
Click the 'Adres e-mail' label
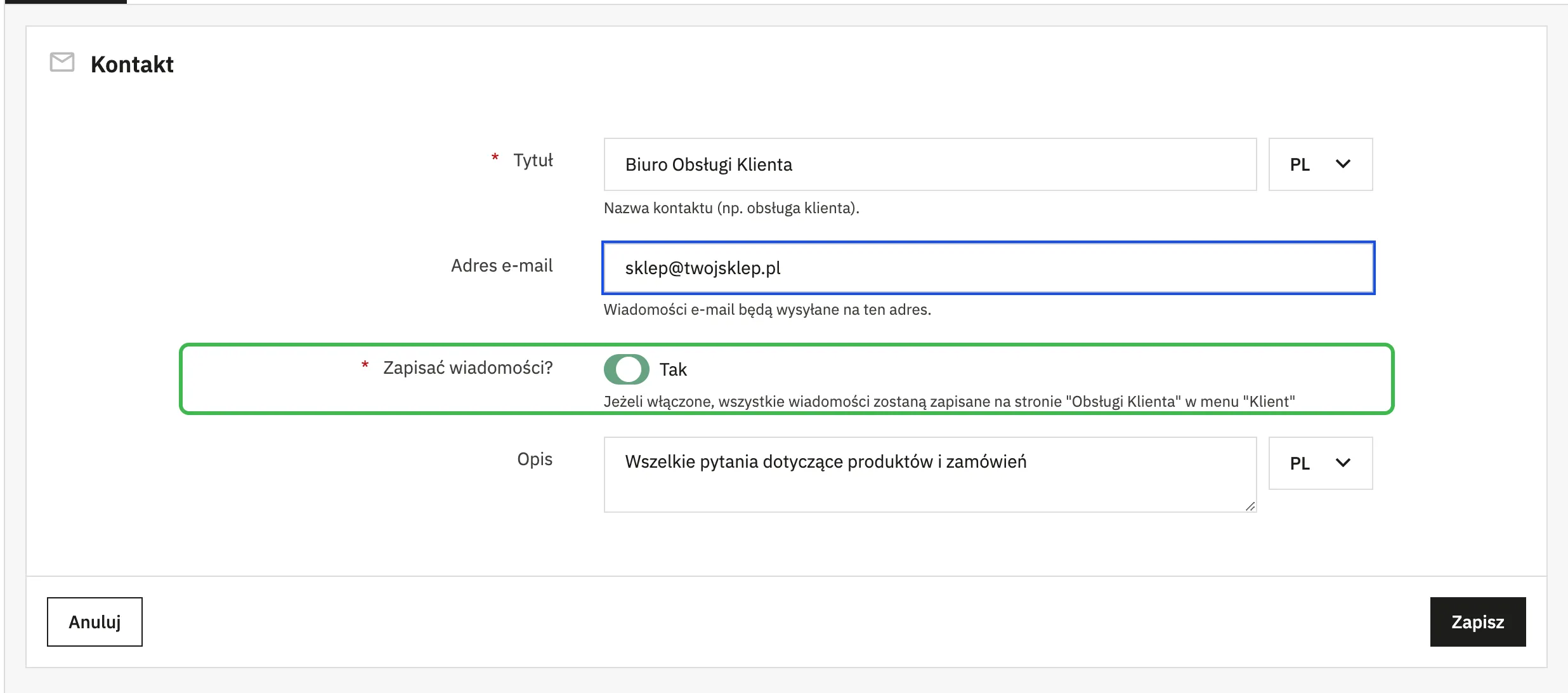pyautogui.click(x=502, y=266)
